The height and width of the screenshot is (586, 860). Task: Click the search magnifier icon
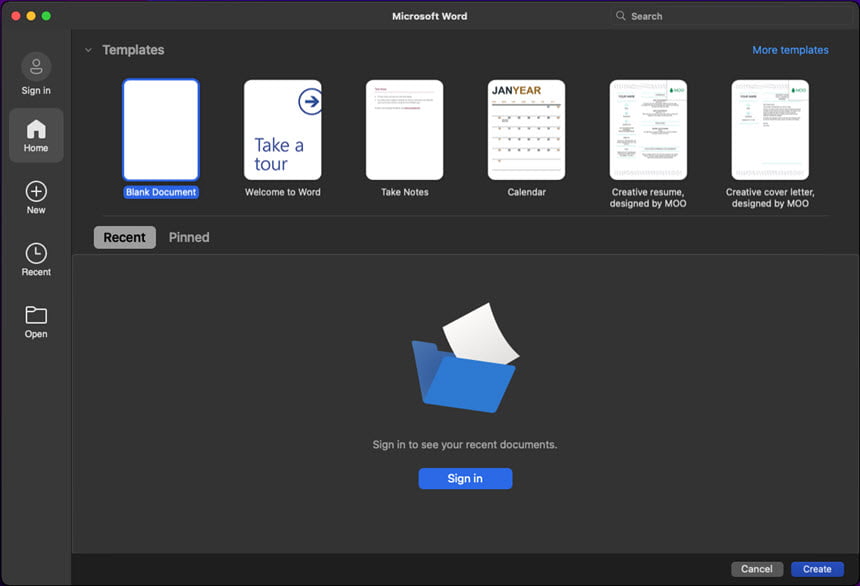620,16
